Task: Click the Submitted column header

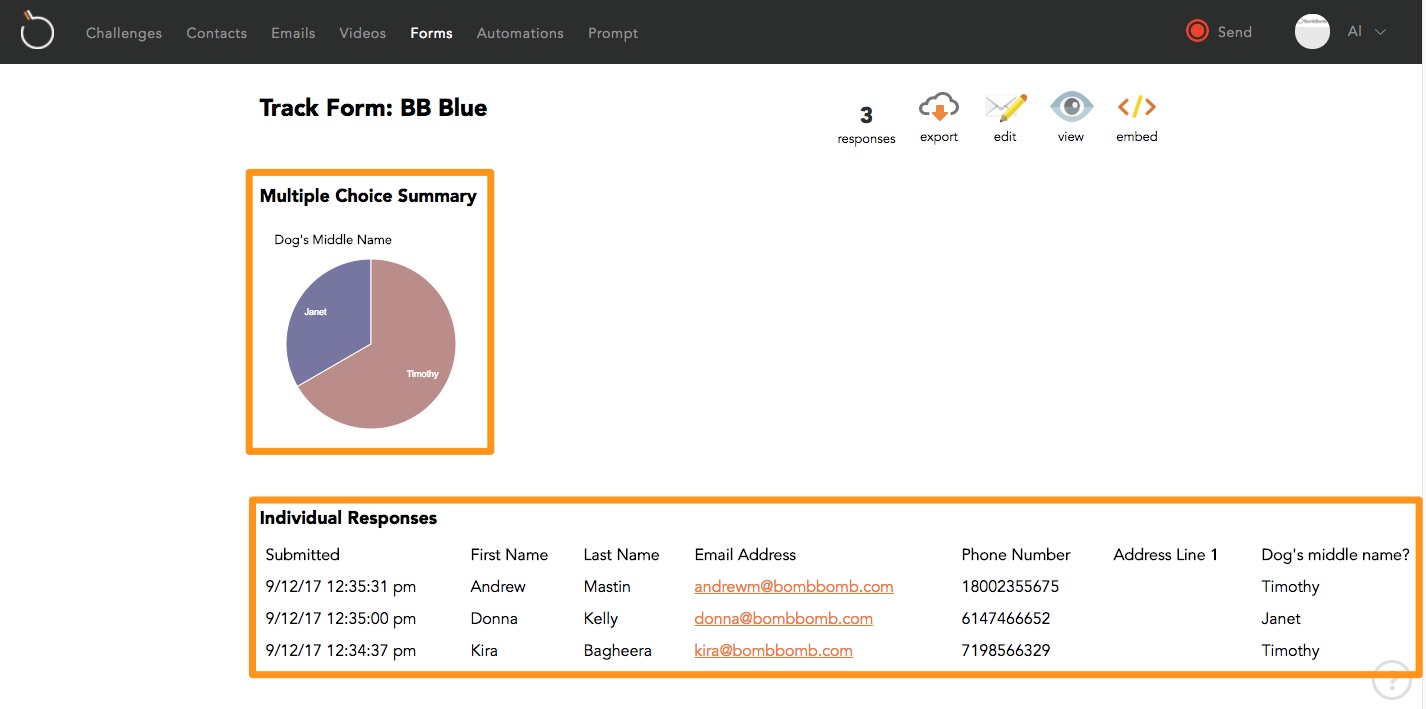Action: coord(302,555)
